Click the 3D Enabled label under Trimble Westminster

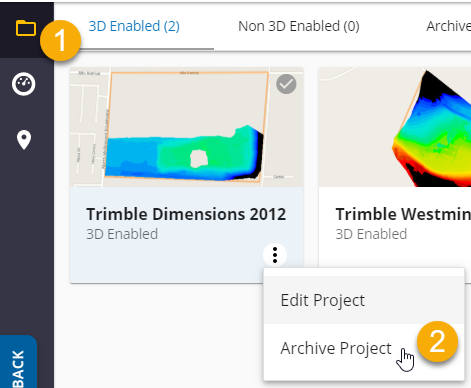pyautogui.click(x=371, y=234)
